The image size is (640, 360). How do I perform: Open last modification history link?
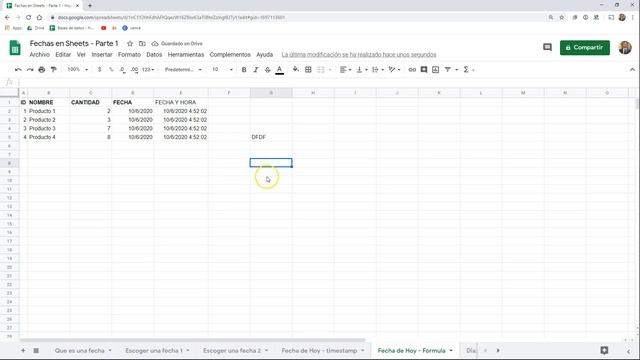(x=359, y=55)
